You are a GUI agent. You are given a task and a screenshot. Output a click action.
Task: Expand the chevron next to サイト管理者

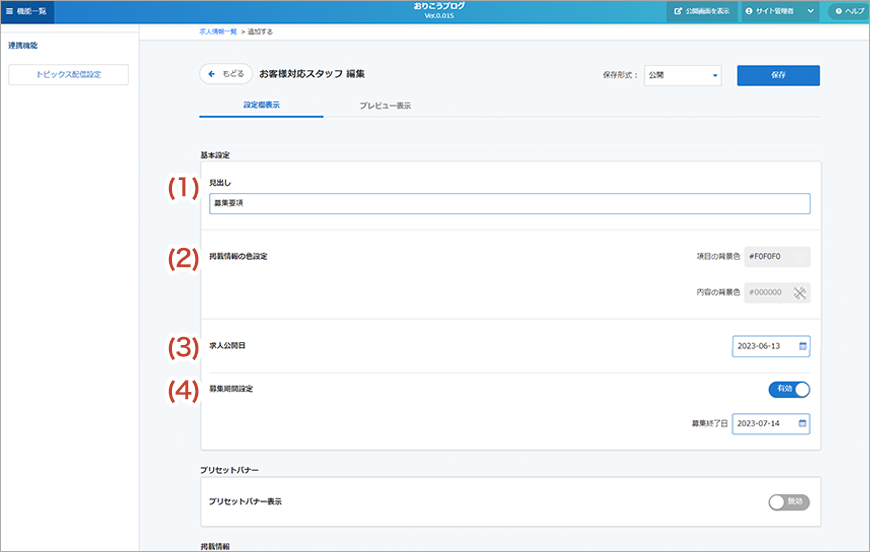pos(810,11)
